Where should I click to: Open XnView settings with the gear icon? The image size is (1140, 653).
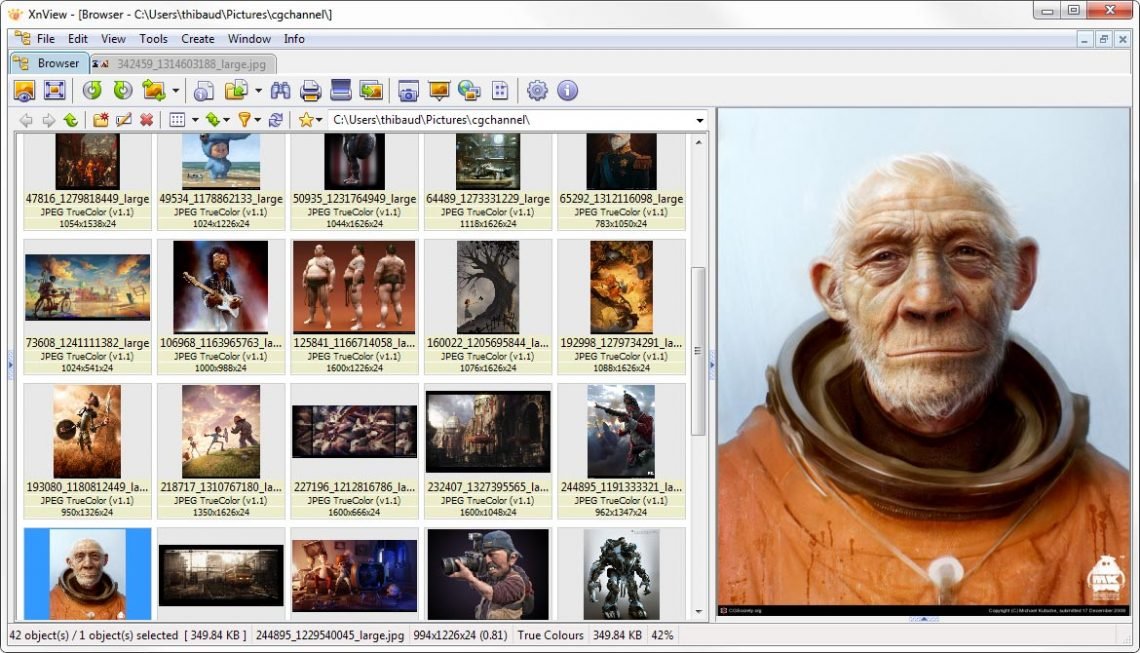[x=537, y=90]
